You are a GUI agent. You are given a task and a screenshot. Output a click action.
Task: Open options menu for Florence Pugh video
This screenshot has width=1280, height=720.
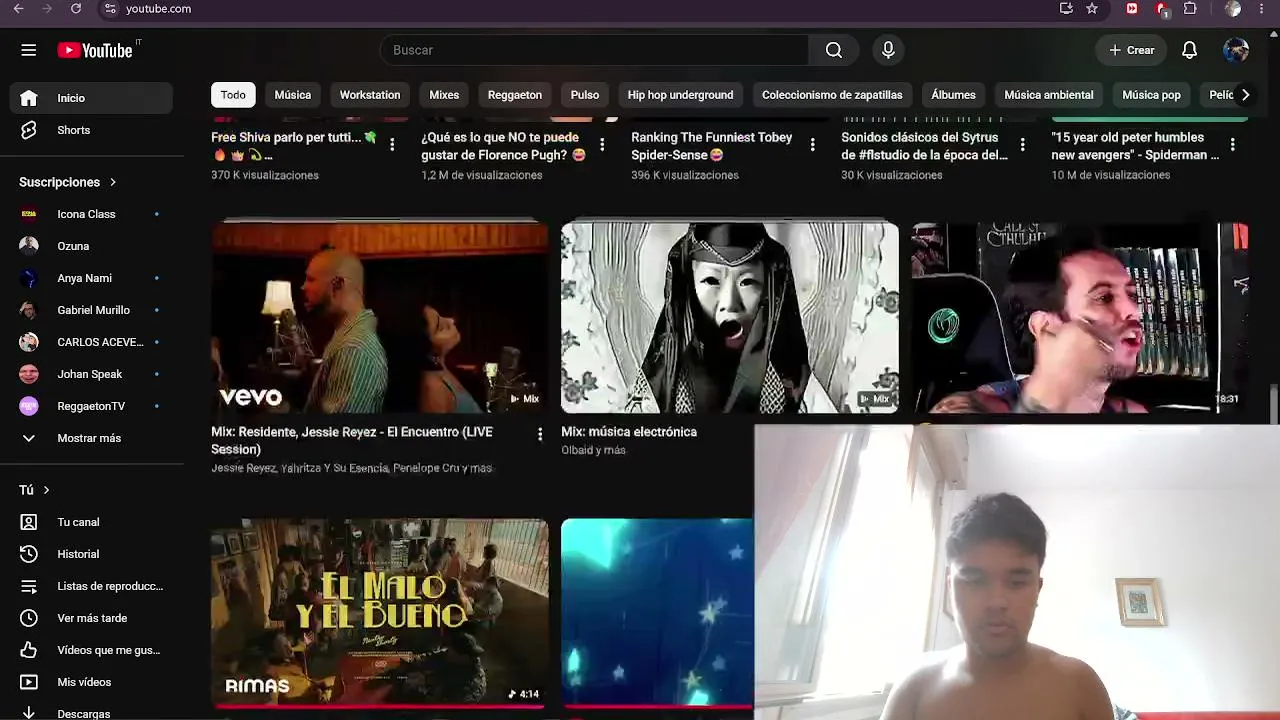click(602, 145)
